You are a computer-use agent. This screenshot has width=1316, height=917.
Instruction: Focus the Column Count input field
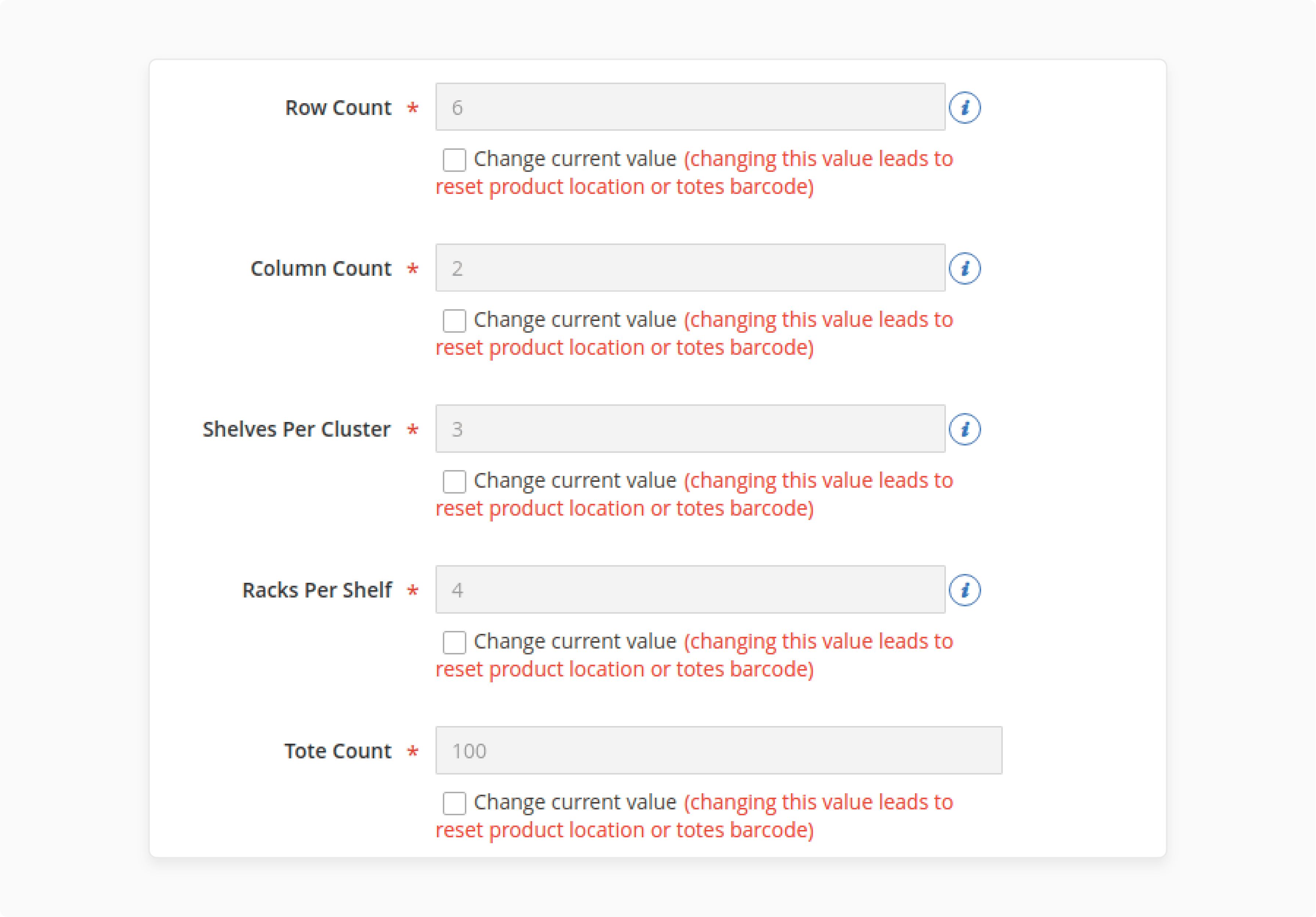tap(690, 268)
